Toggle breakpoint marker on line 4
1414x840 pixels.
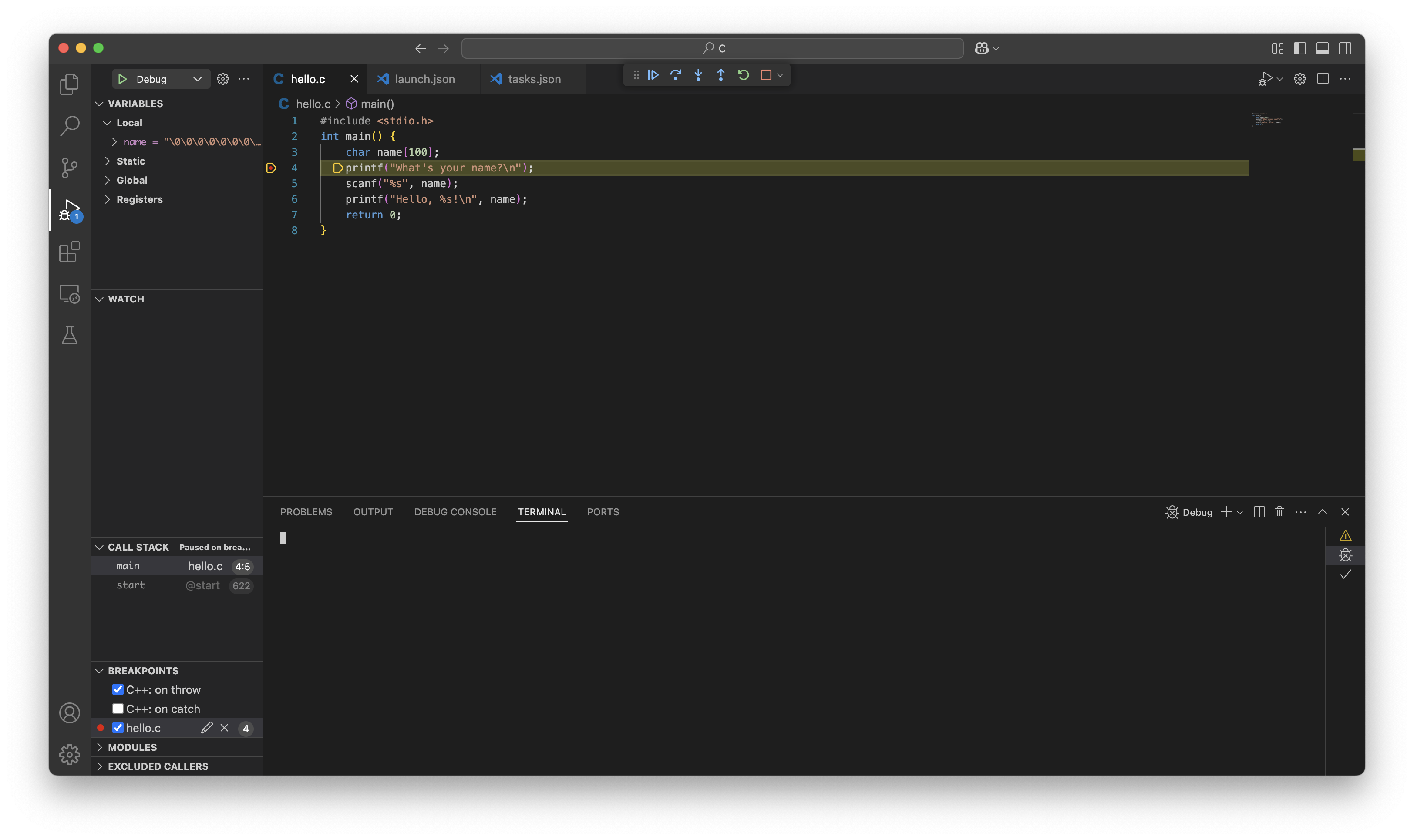[x=271, y=168]
